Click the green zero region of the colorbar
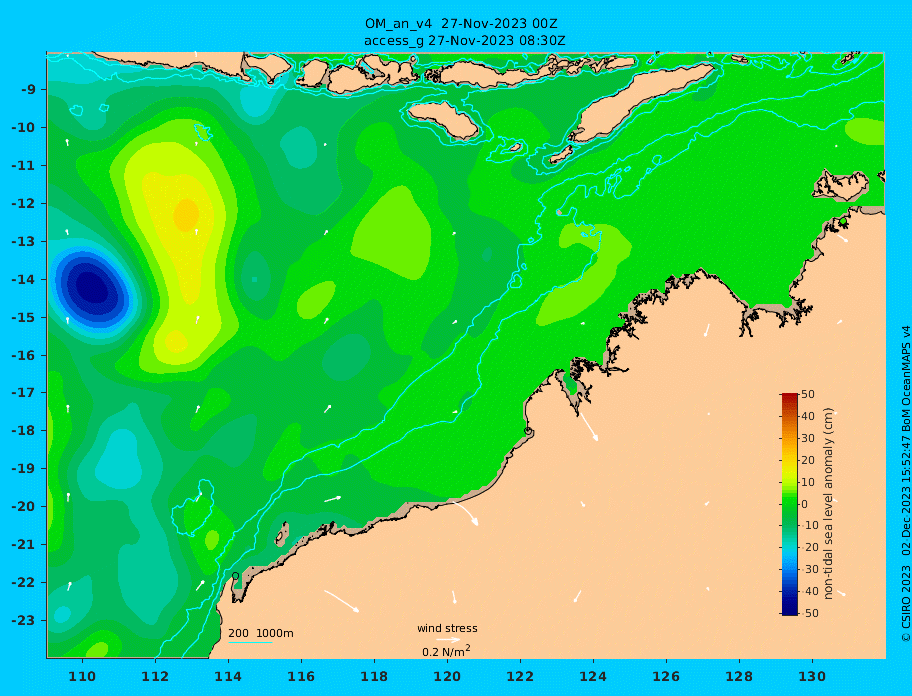The width and height of the screenshot is (912, 696). pos(789,504)
